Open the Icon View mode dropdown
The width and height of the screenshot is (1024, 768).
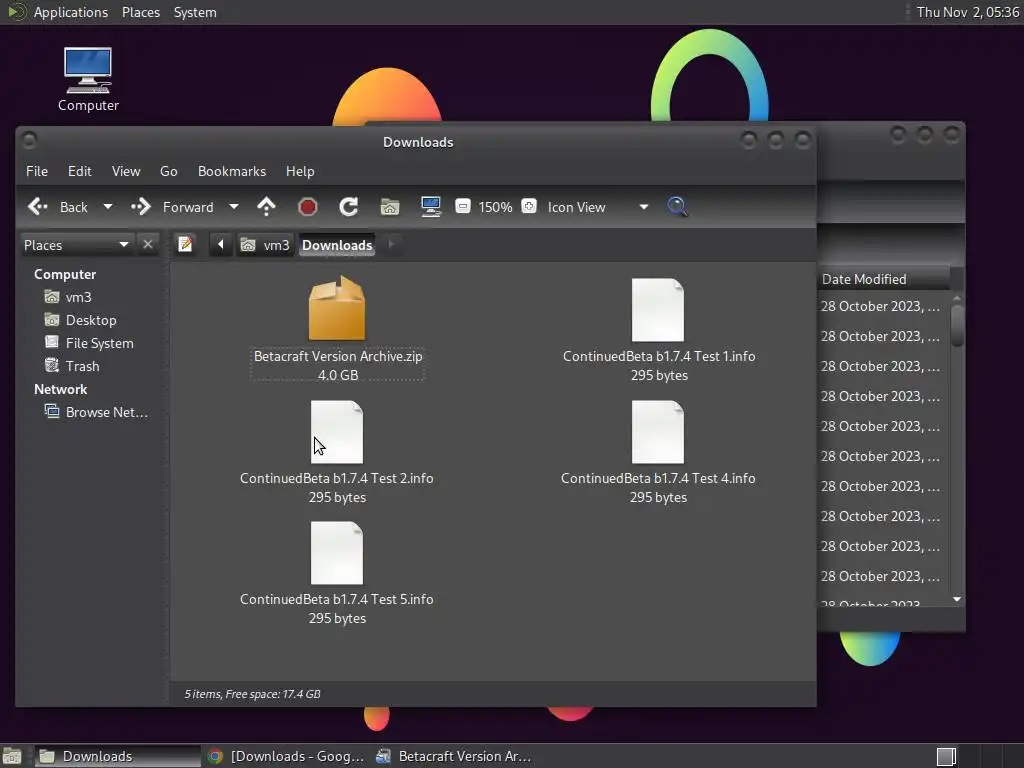pos(598,207)
